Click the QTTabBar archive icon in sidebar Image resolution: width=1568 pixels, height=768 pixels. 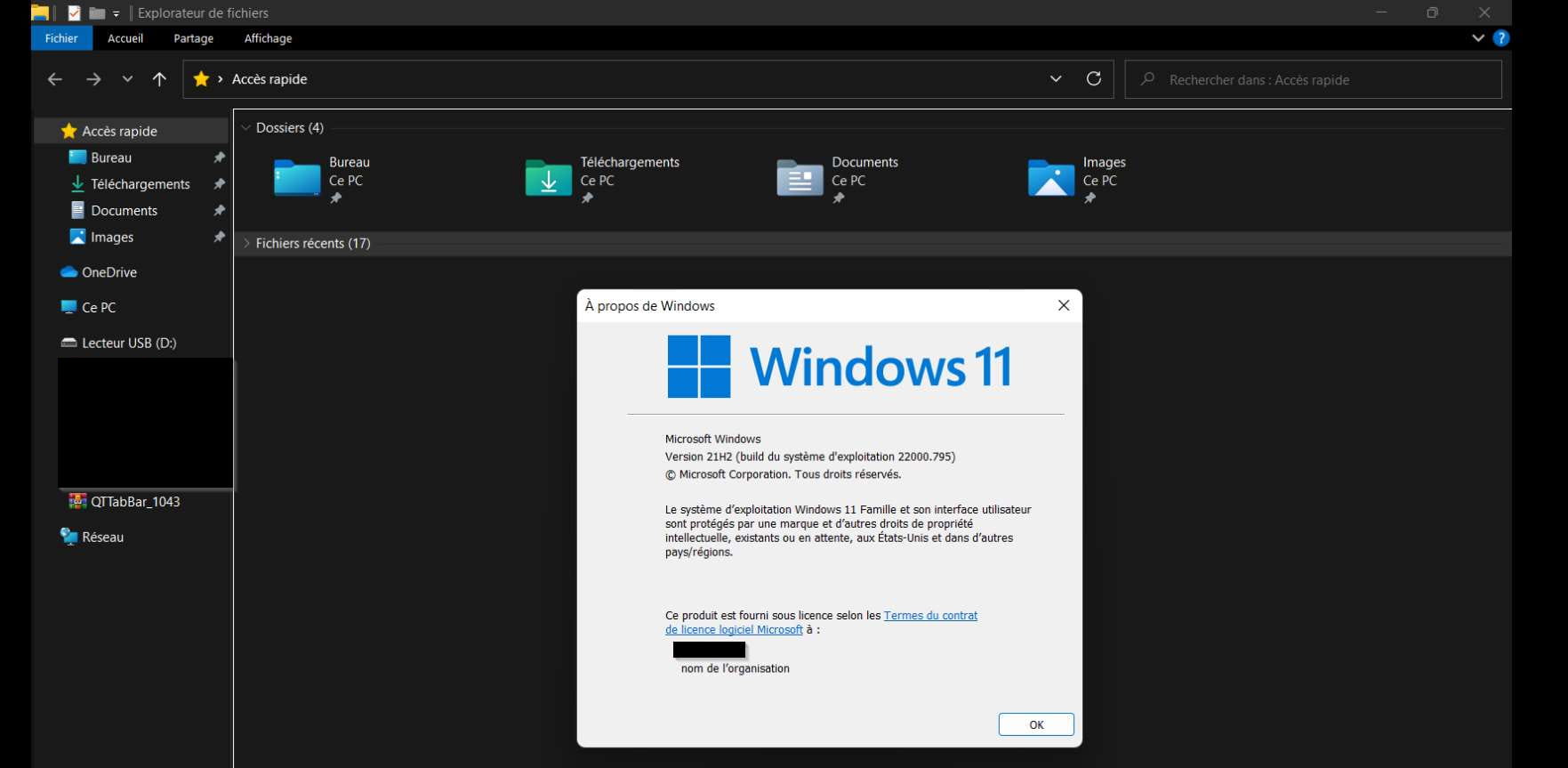tap(77, 502)
